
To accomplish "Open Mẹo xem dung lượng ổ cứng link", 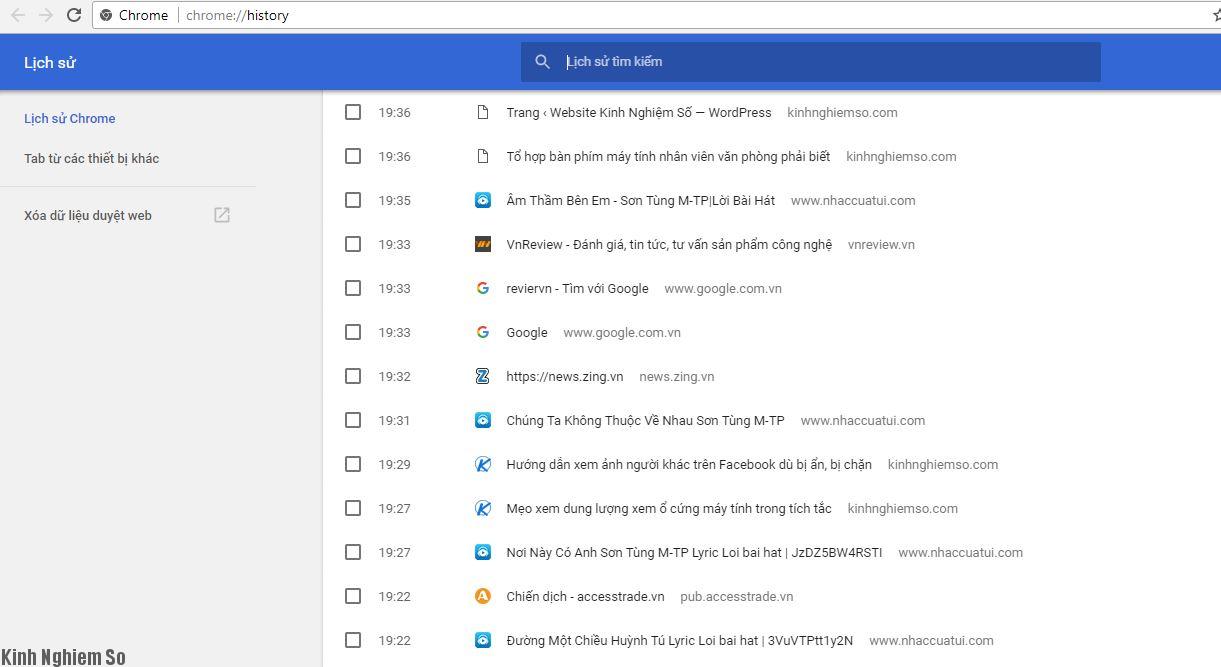I will pyautogui.click(x=669, y=508).
